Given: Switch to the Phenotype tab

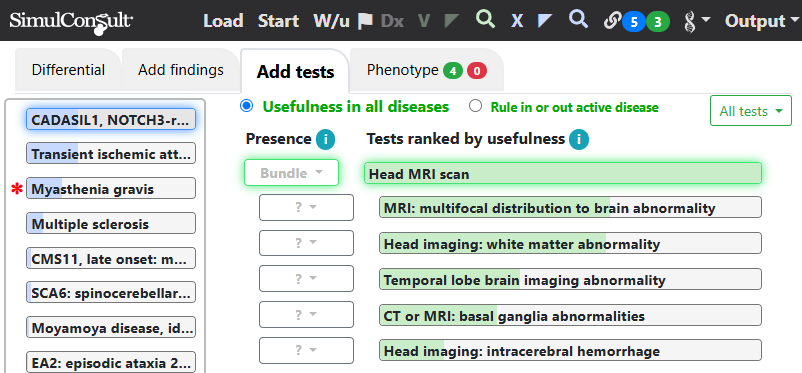Looking at the screenshot, I should coord(426,70).
